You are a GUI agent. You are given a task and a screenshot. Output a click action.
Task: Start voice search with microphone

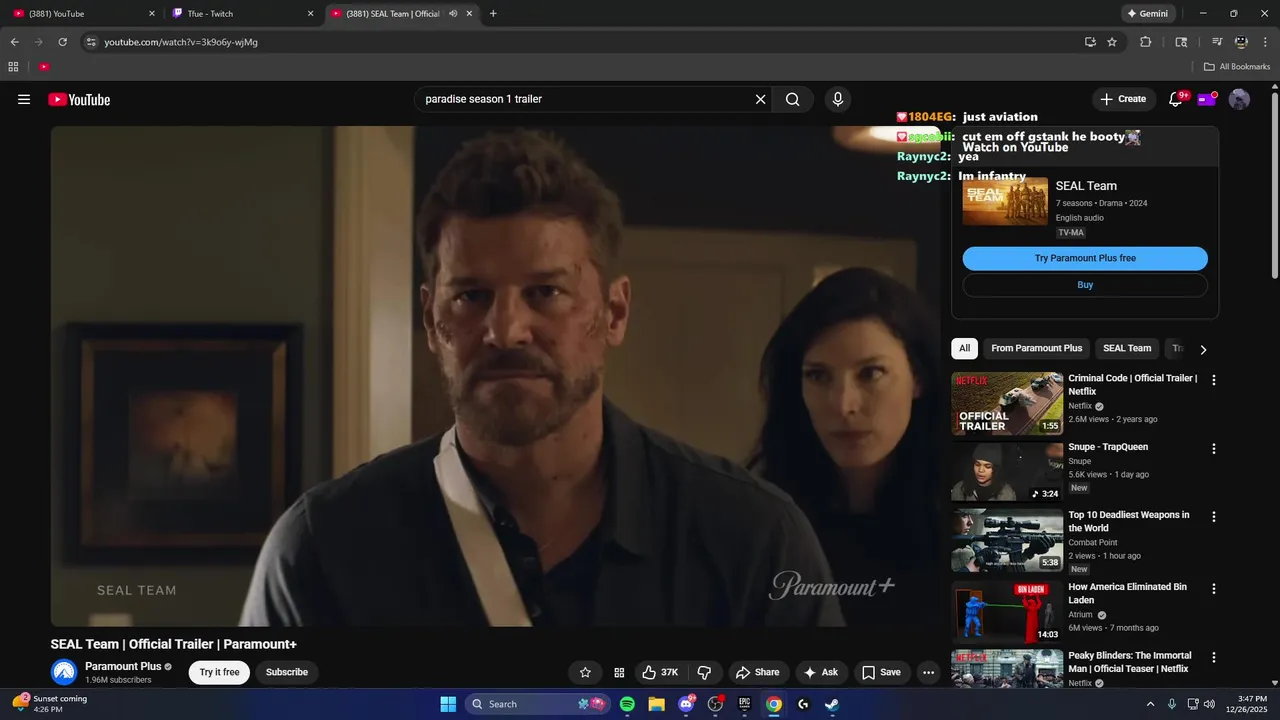coord(838,99)
